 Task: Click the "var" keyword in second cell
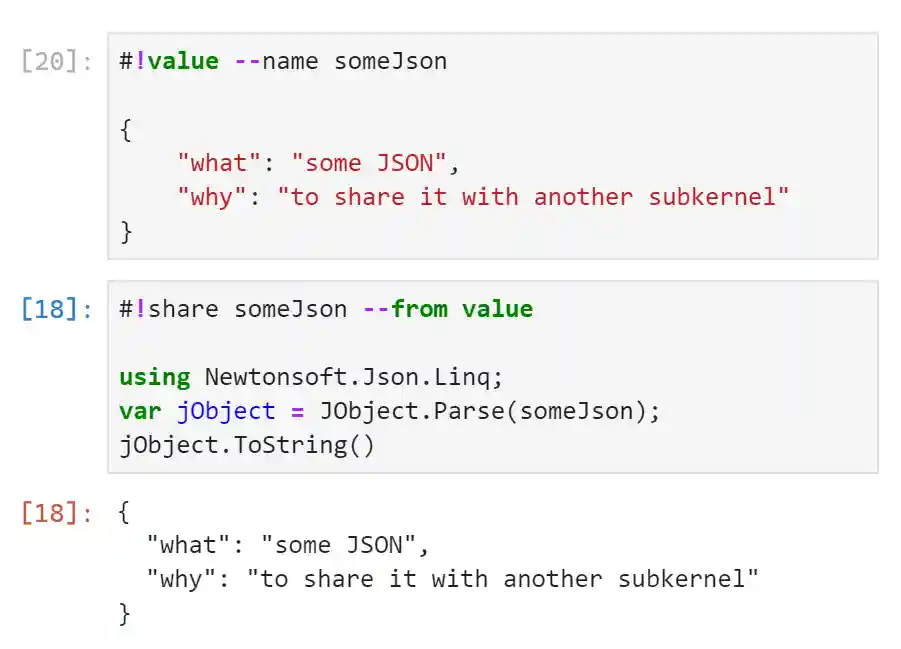(140, 411)
